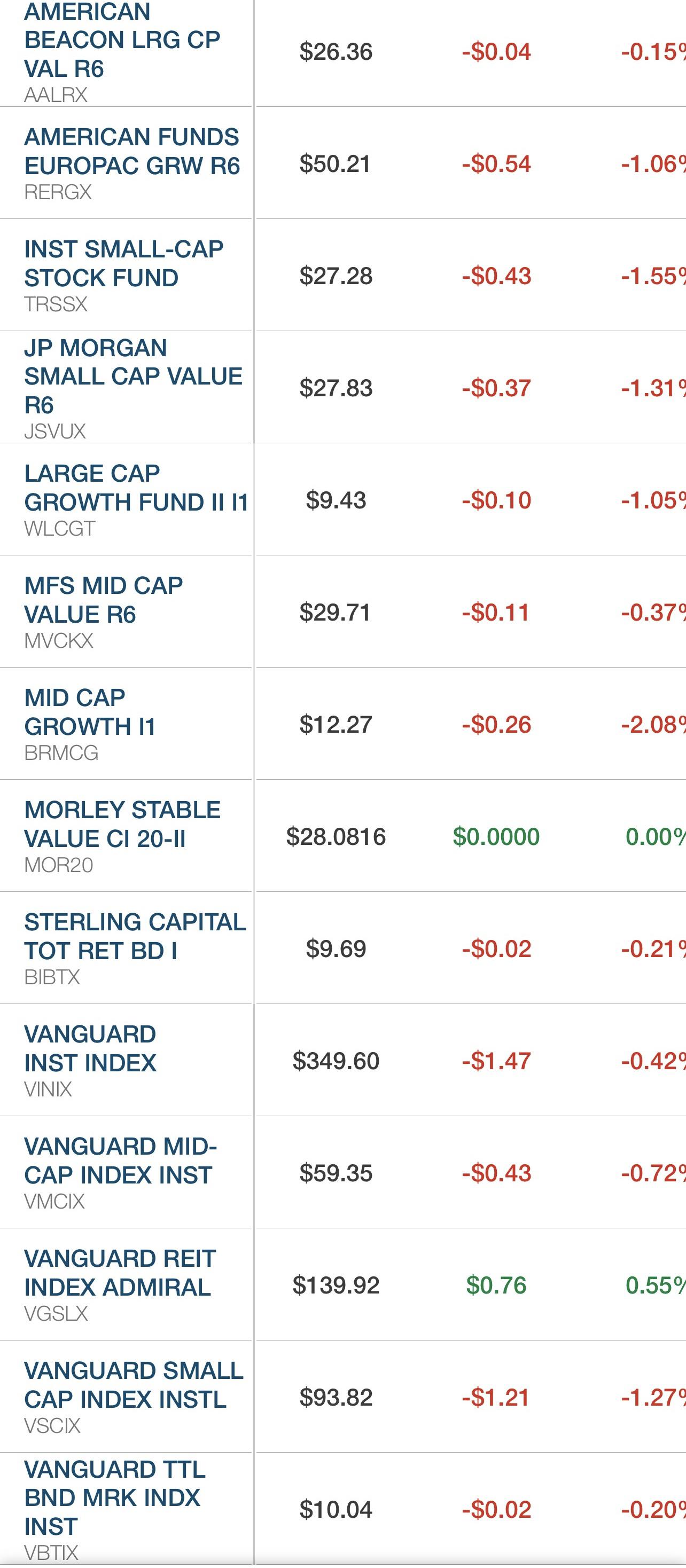
Task: Open Morley Stable Value CI 20-II
Action: click(x=122, y=824)
